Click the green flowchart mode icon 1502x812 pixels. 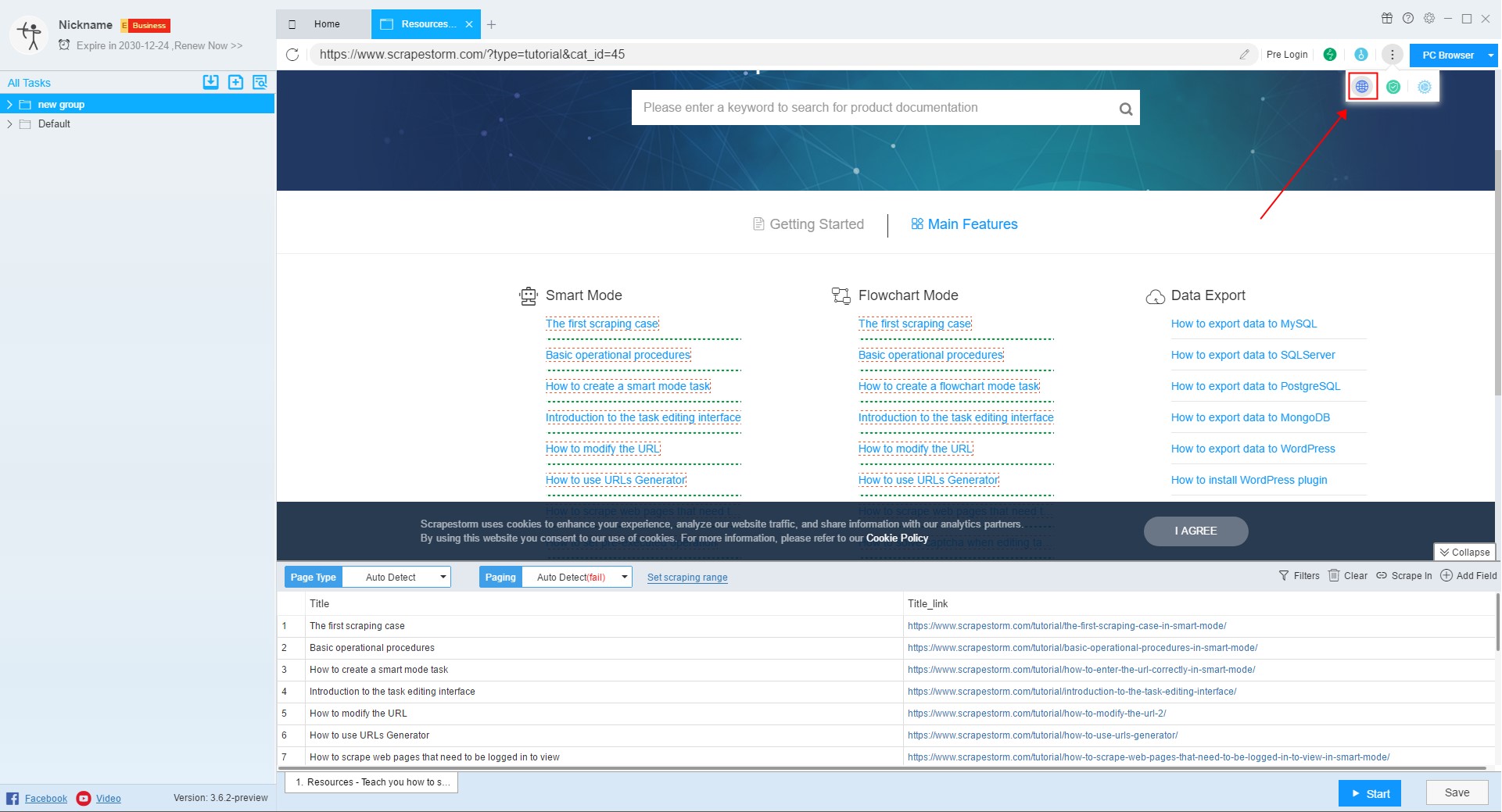pyautogui.click(x=1330, y=55)
